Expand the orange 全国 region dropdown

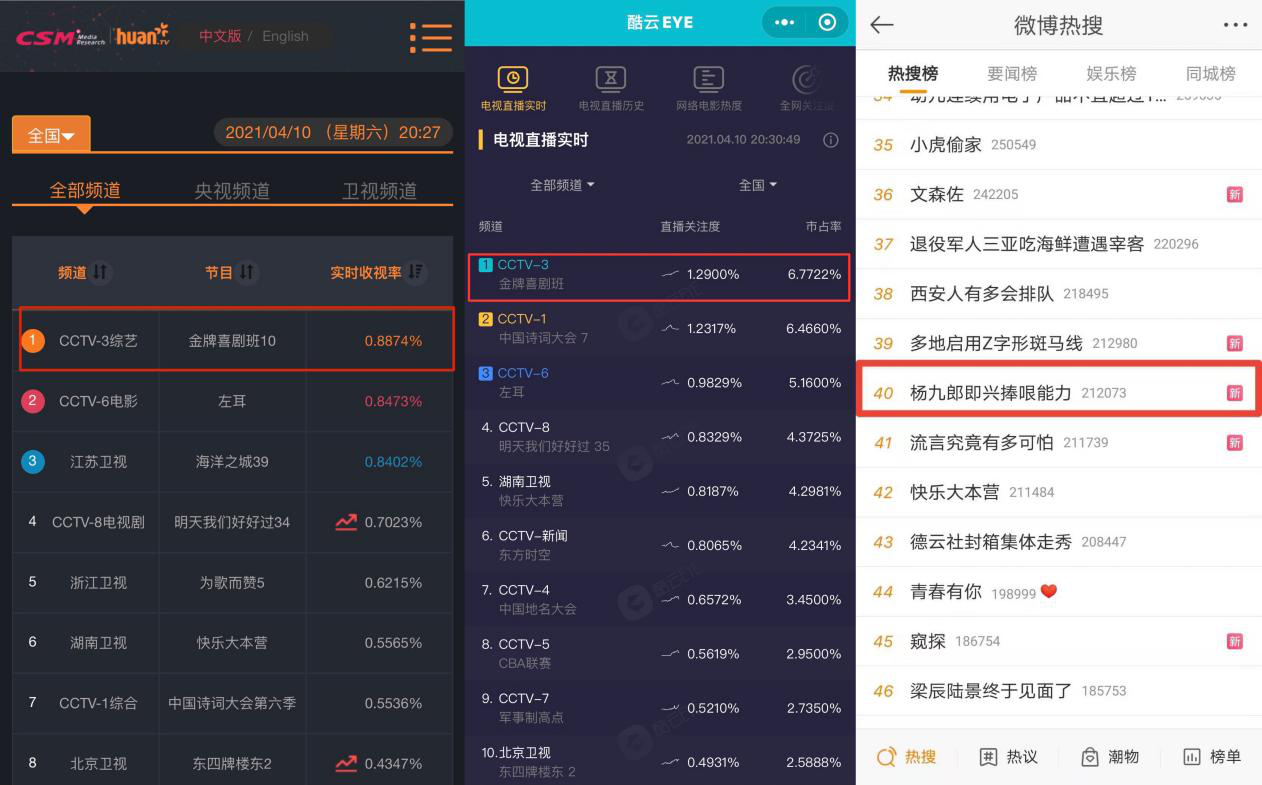coord(51,135)
